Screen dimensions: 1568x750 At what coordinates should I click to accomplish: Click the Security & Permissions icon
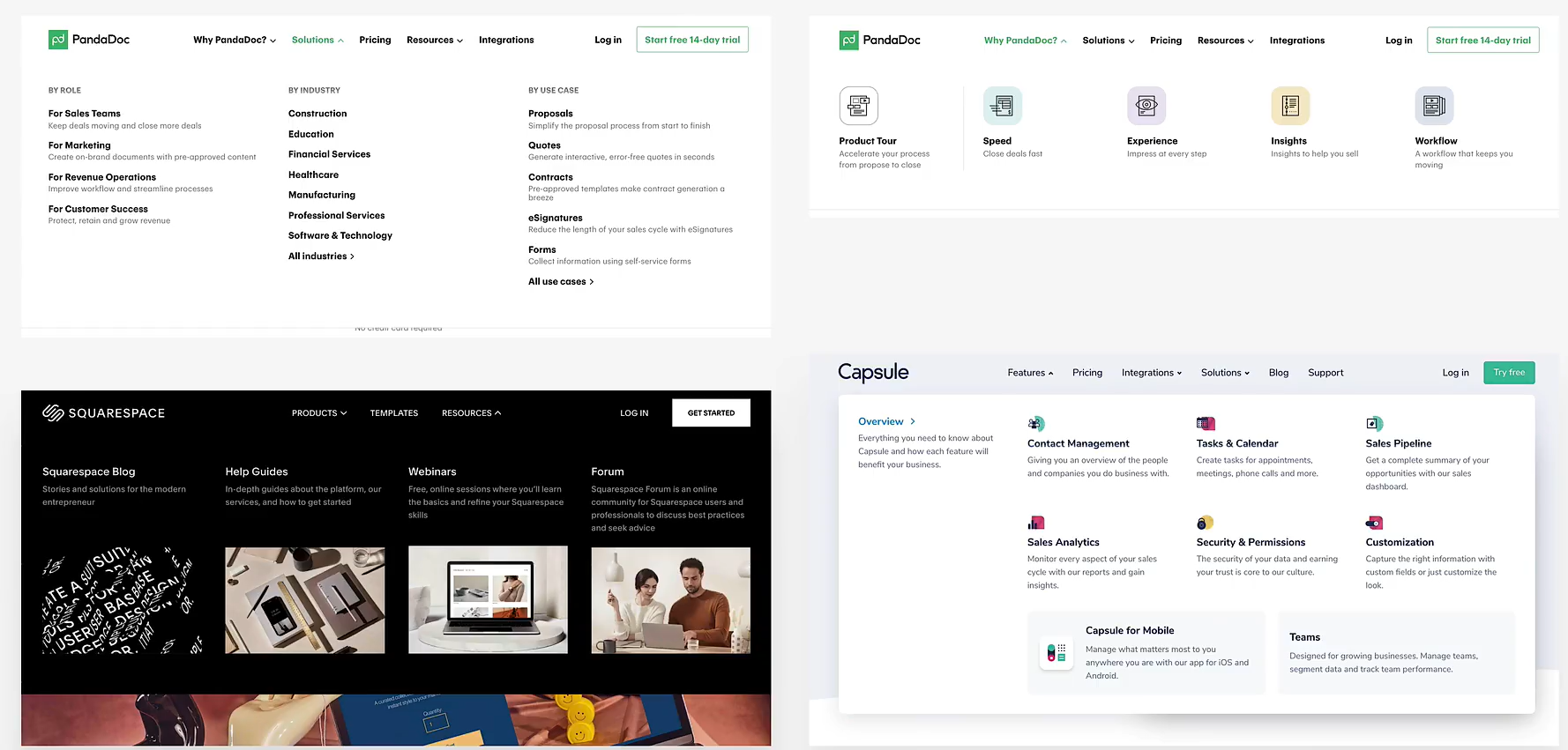coord(1205,523)
